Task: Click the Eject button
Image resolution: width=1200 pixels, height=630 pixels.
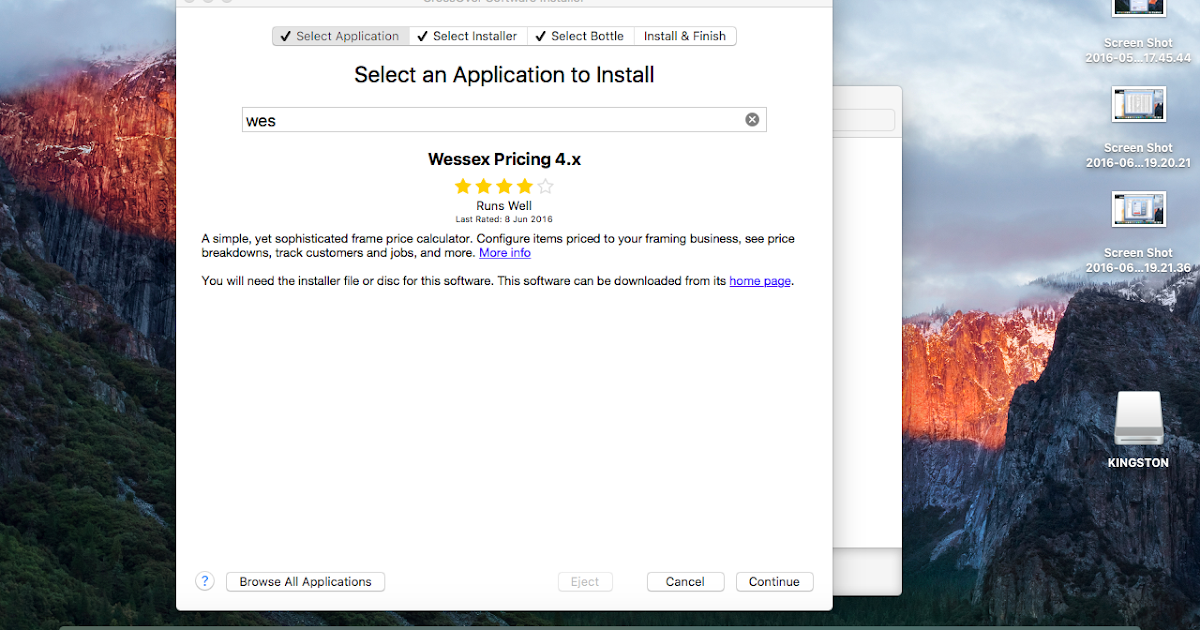Action: [x=585, y=581]
